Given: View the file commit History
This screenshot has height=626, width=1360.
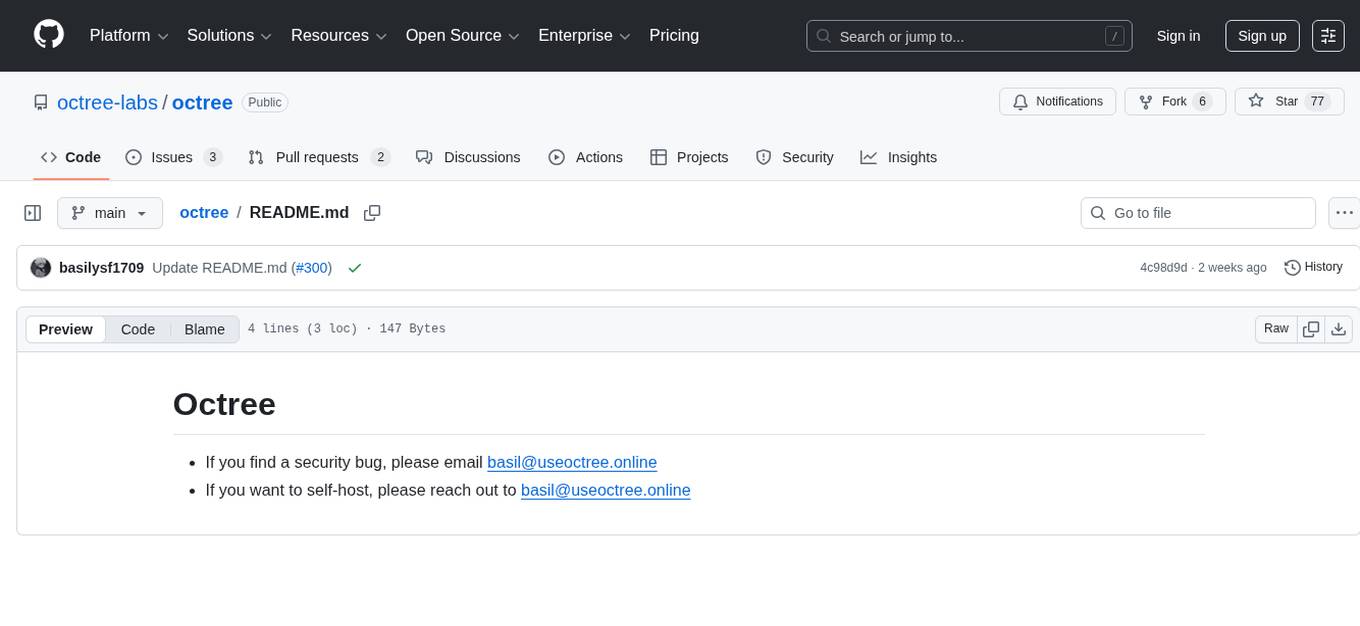Looking at the screenshot, I should click(x=1313, y=267).
